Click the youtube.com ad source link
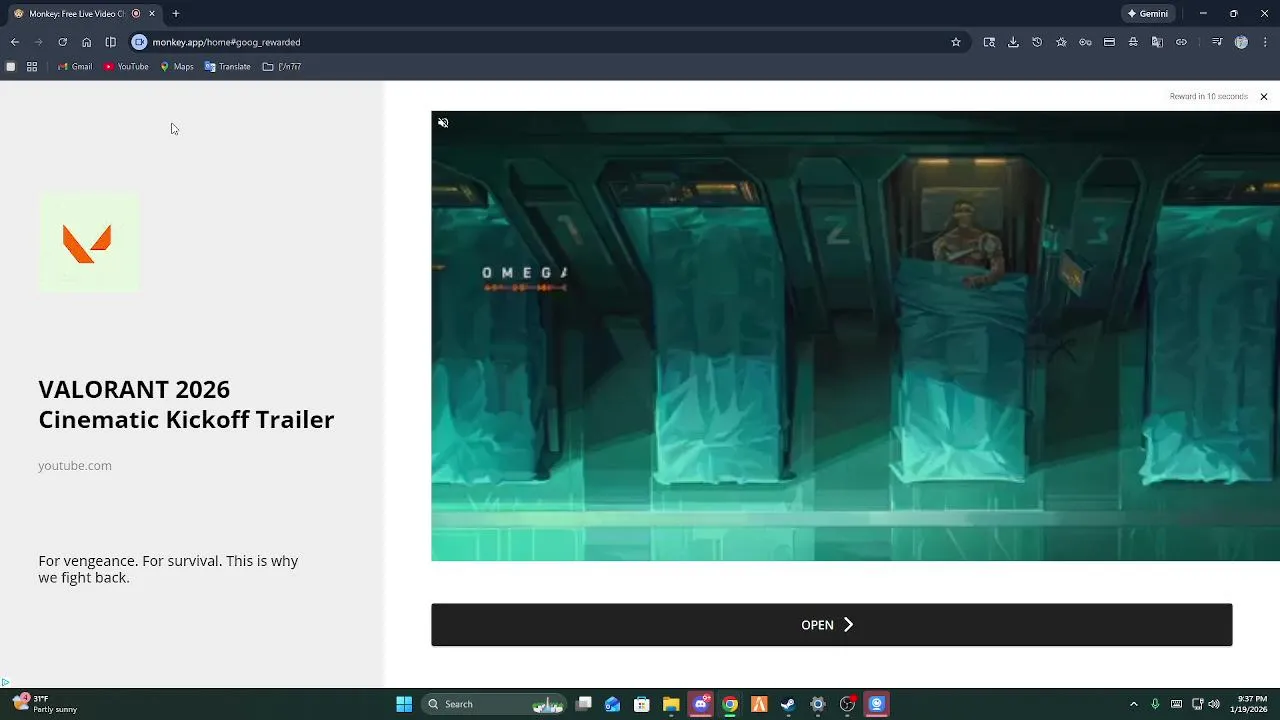 75,466
